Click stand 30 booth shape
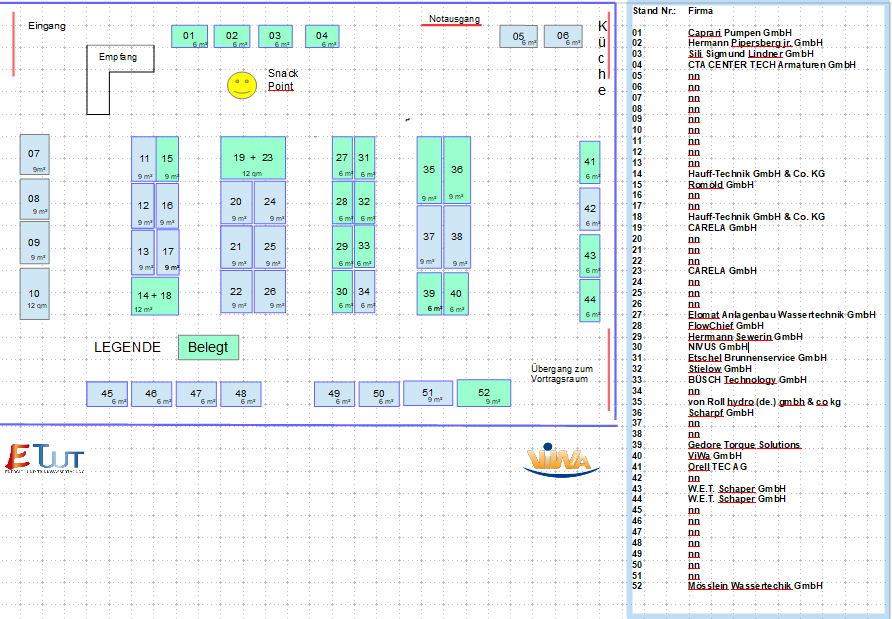Viewport: 892px width, 619px height. (x=342, y=291)
